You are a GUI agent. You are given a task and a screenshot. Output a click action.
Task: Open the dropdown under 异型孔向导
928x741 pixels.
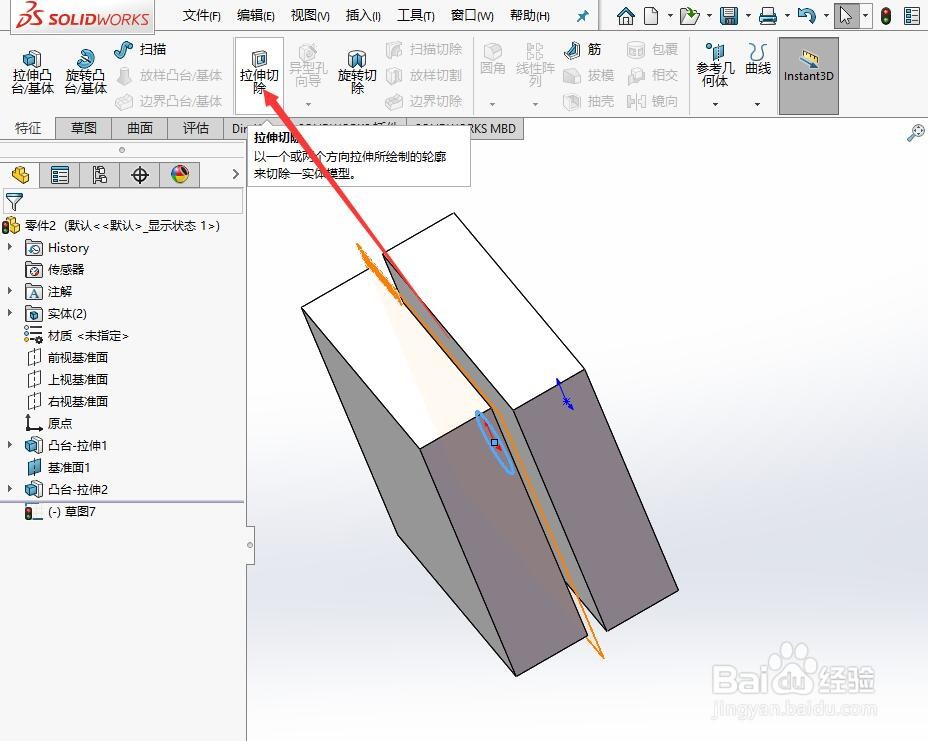pos(308,105)
